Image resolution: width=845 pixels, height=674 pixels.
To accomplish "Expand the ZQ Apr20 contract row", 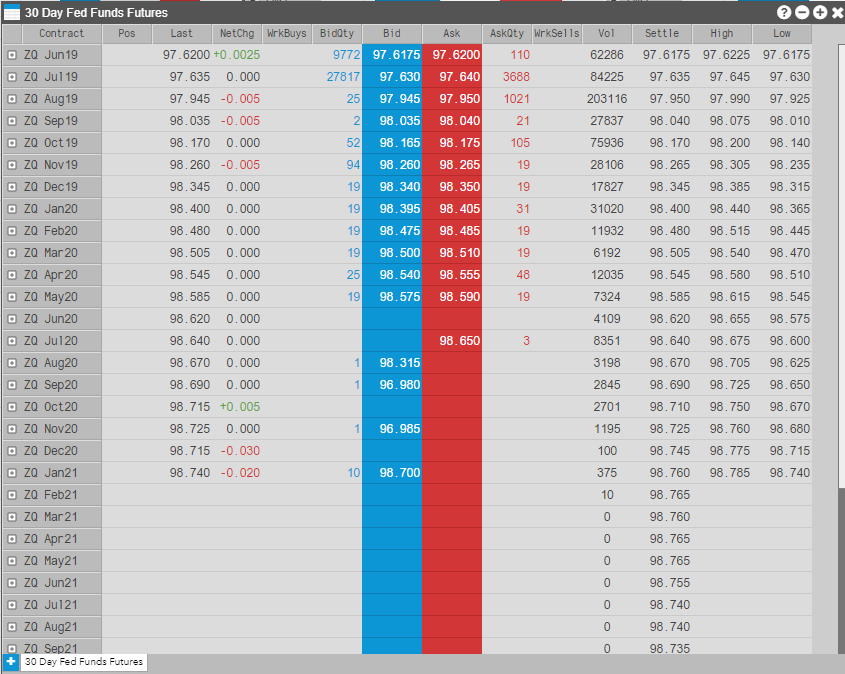I will (x=12, y=275).
